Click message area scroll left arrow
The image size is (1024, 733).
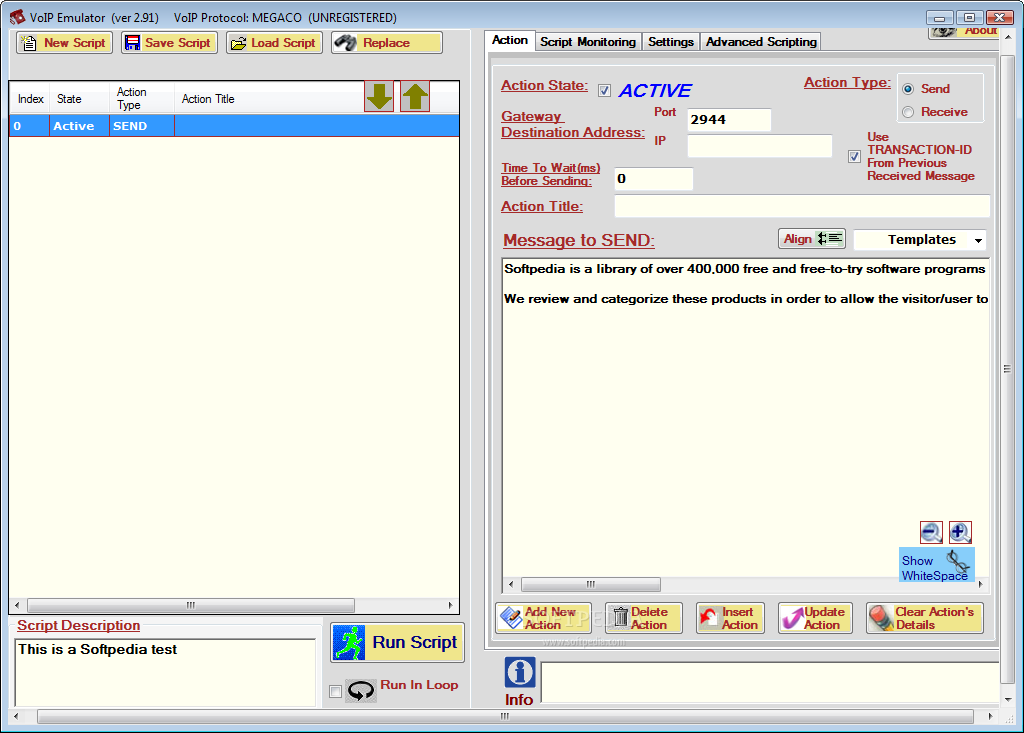point(511,584)
